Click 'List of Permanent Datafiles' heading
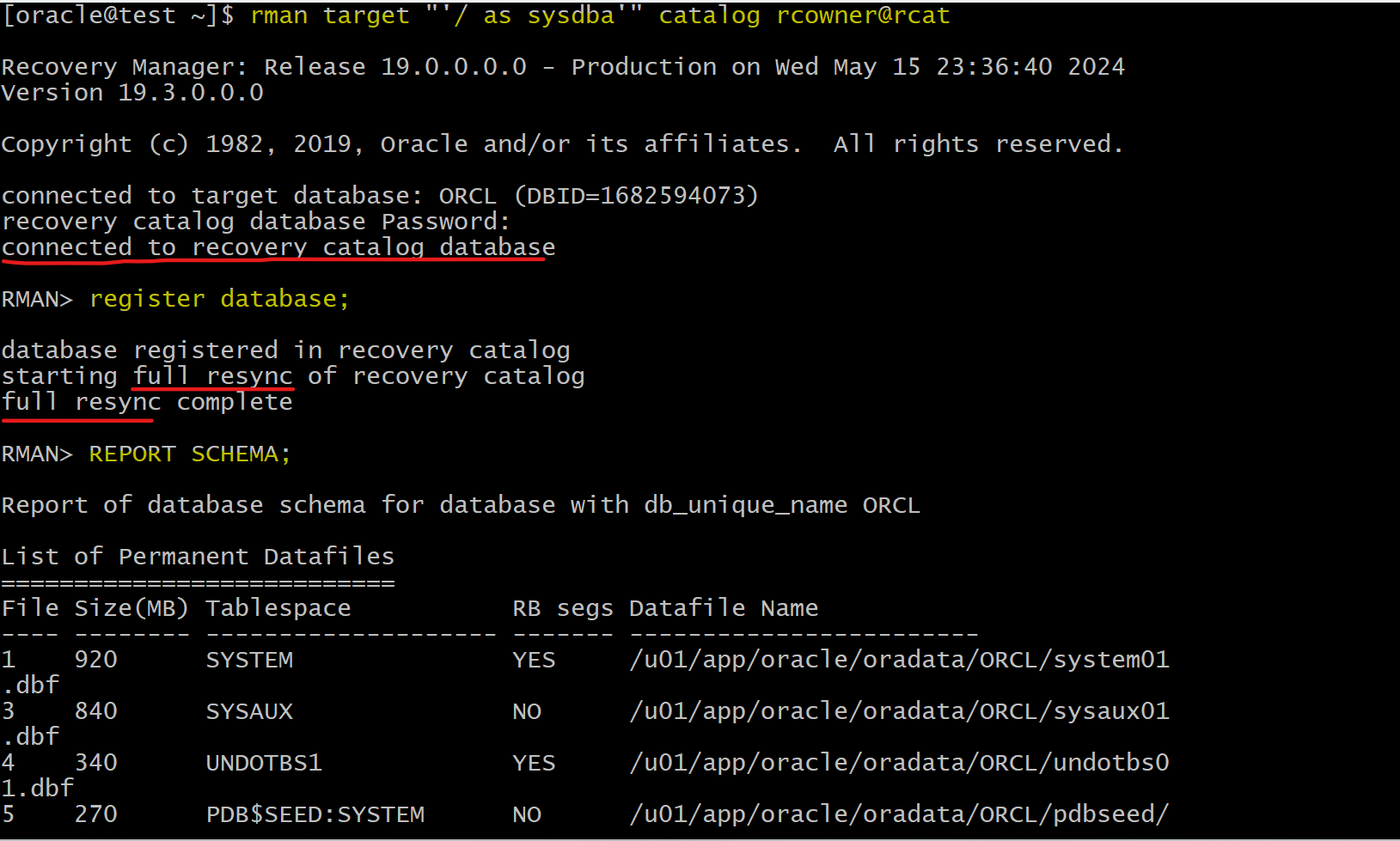The image size is (1400, 841). pyautogui.click(x=198, y=557)
